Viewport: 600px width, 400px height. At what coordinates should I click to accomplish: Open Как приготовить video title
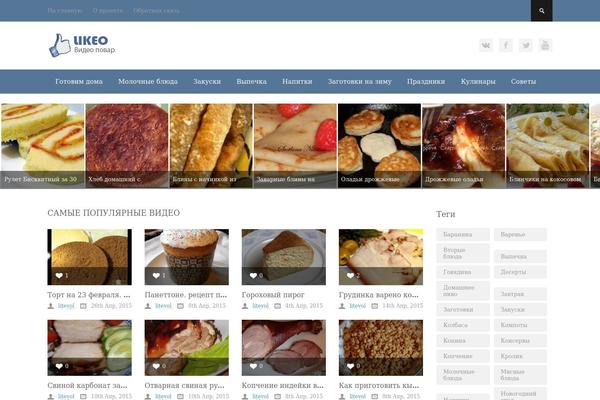[379, 385]
